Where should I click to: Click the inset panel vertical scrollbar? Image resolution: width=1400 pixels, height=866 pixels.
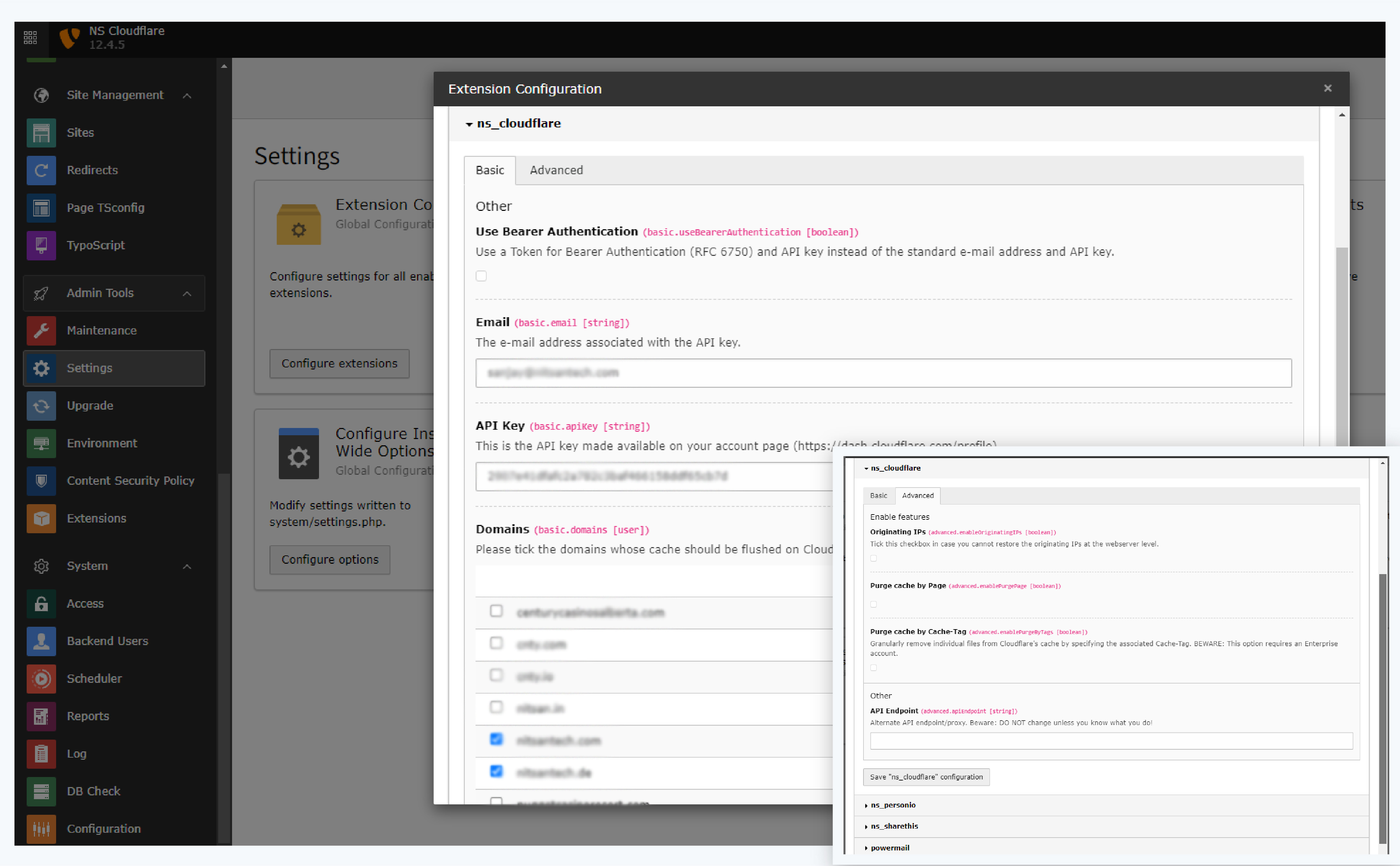(1382, 709)
